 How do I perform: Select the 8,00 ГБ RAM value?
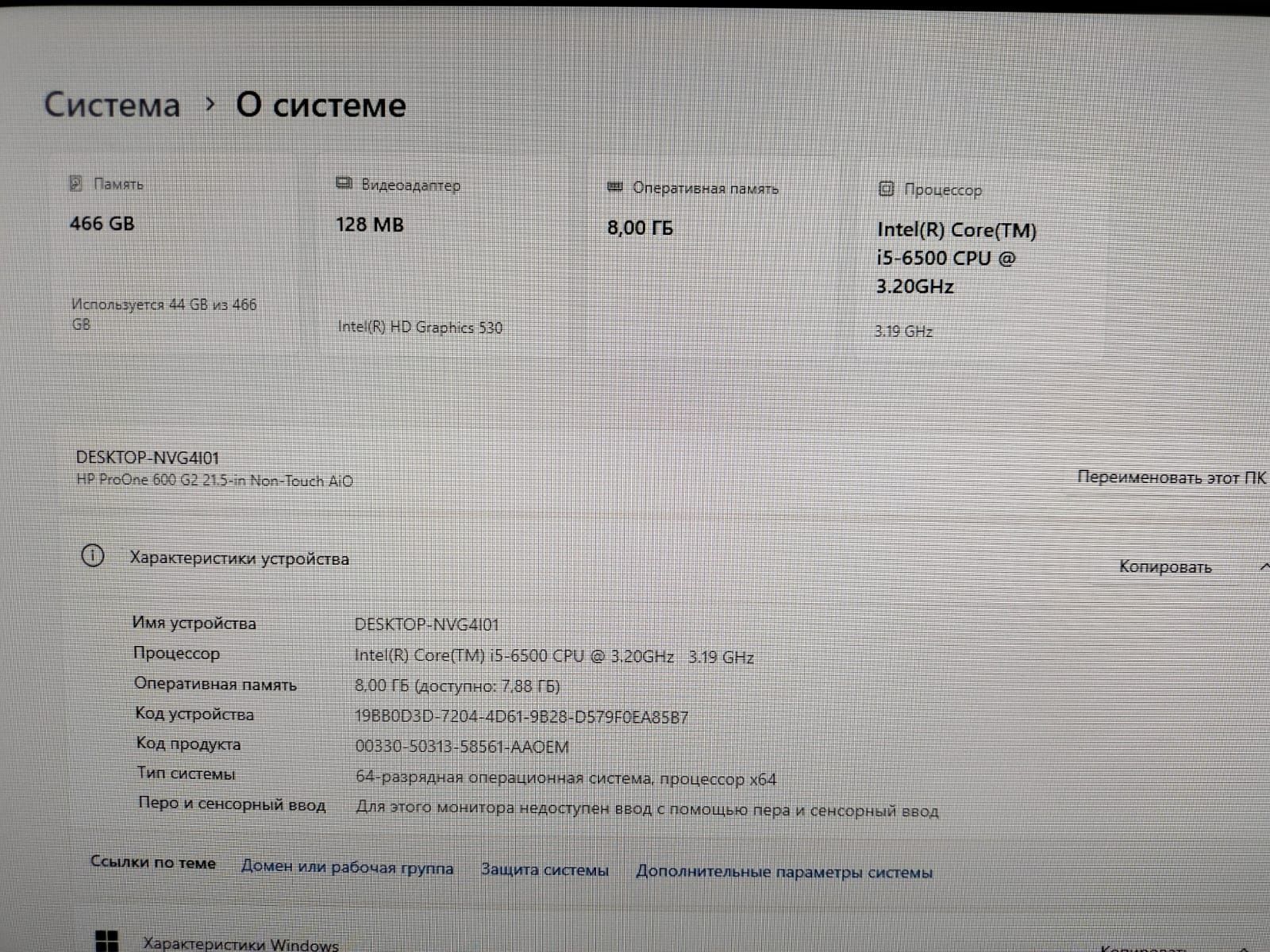tap(640, 228)
